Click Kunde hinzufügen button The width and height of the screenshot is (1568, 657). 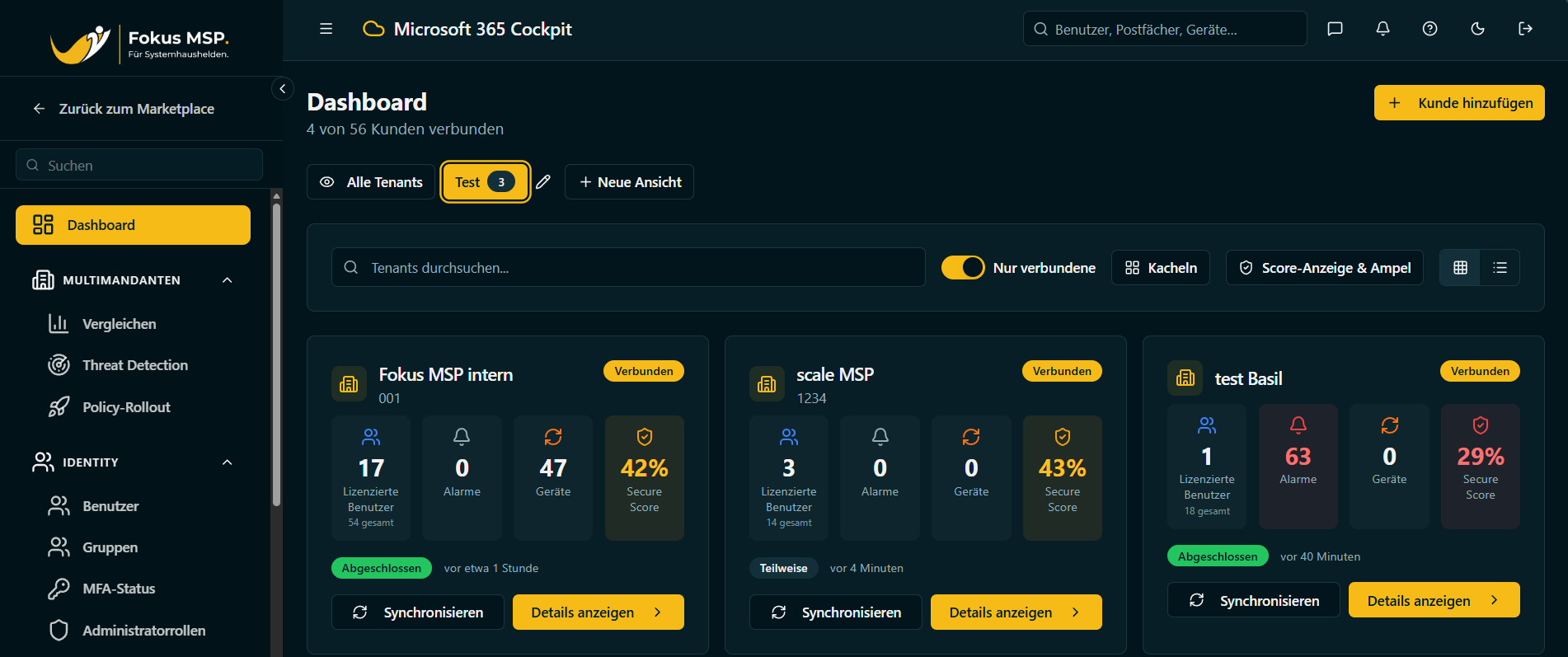[1459, 103]
